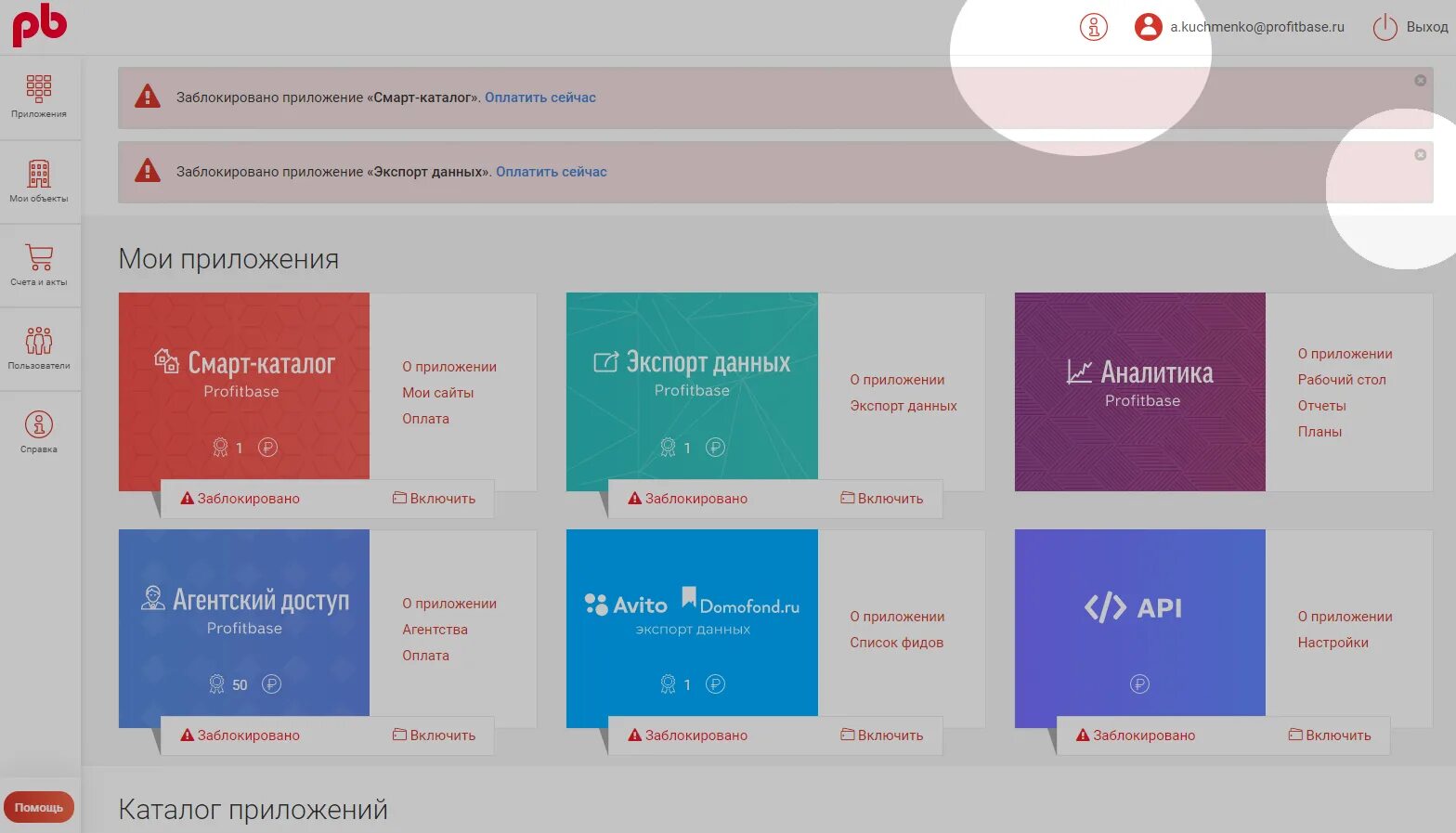1456x833 pixels.
Task: Open Список фидов link
Action: point(897,643)
